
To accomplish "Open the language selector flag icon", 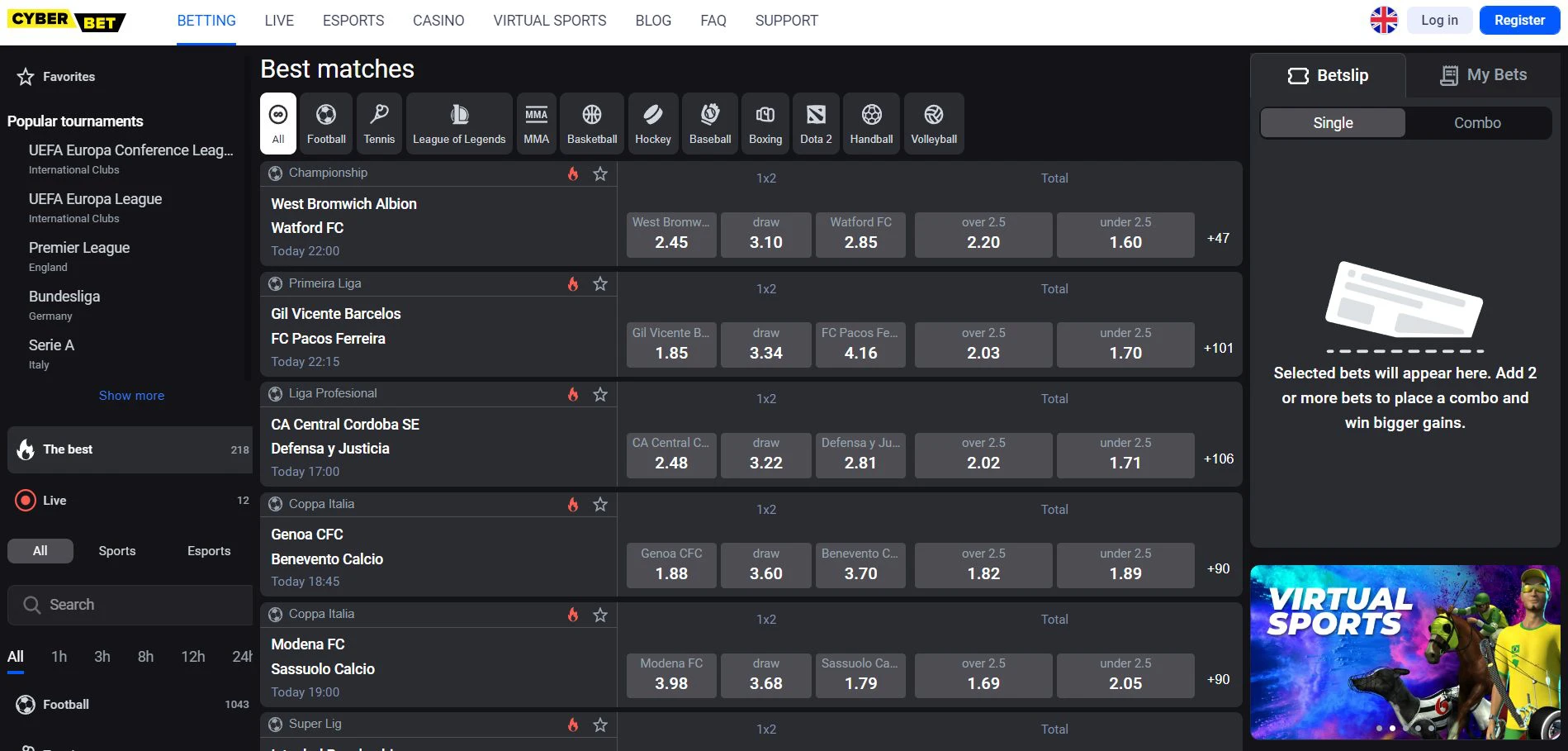I will (x=1384, y=20).
